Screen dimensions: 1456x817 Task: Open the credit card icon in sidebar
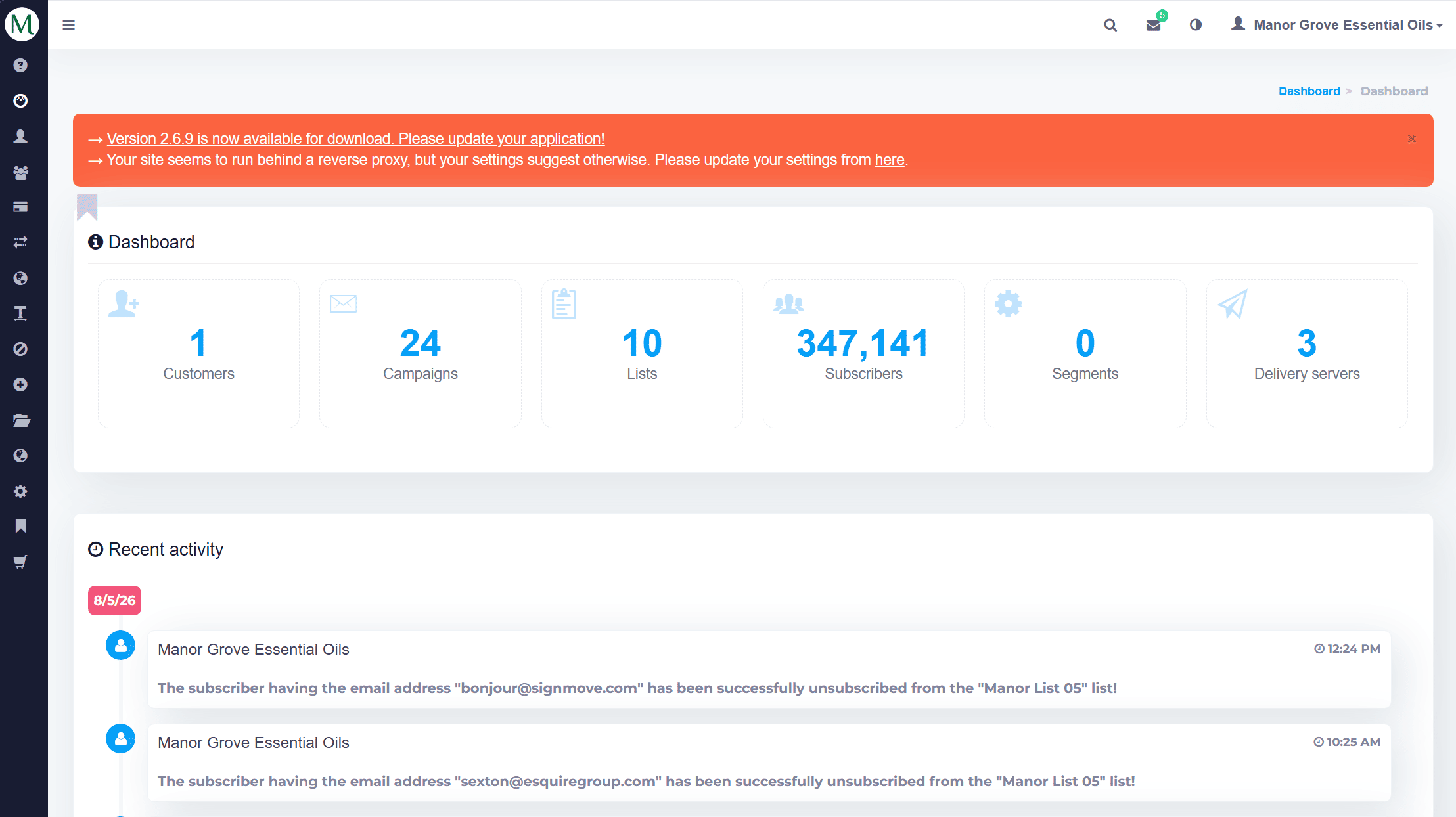(x=20, y=207)
